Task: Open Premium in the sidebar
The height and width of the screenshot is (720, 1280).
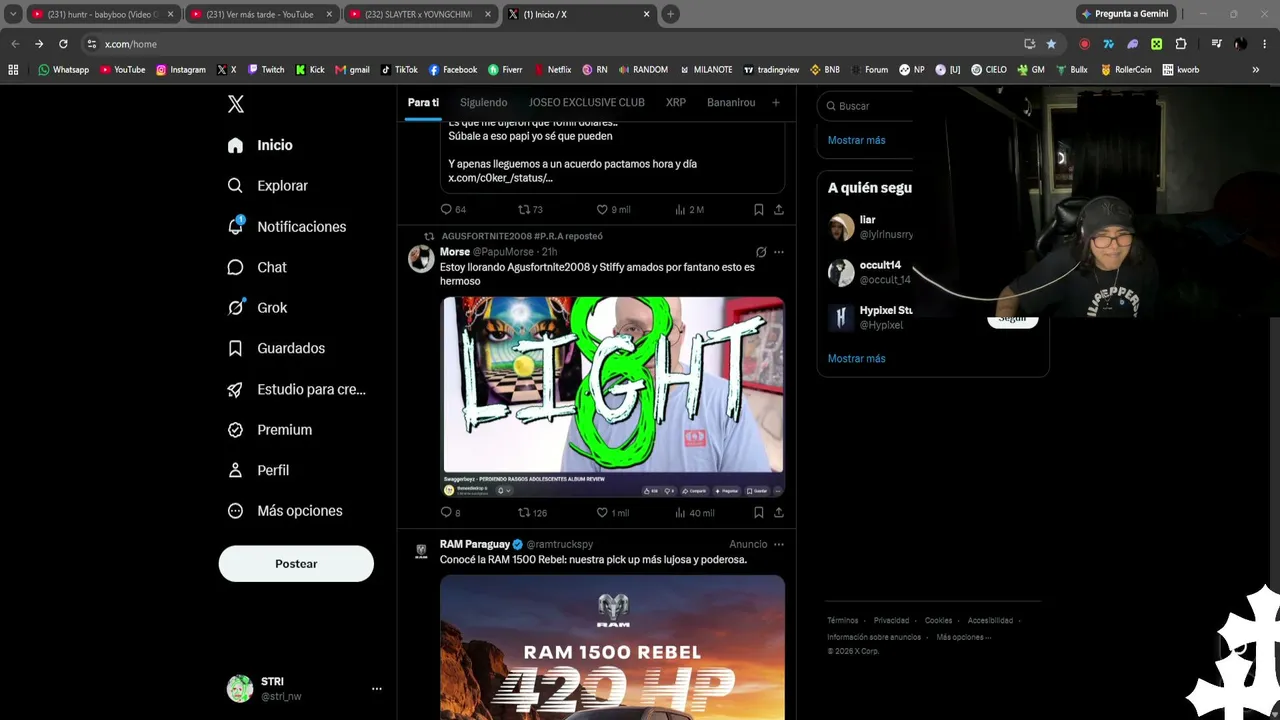Action: coord(269,430)
